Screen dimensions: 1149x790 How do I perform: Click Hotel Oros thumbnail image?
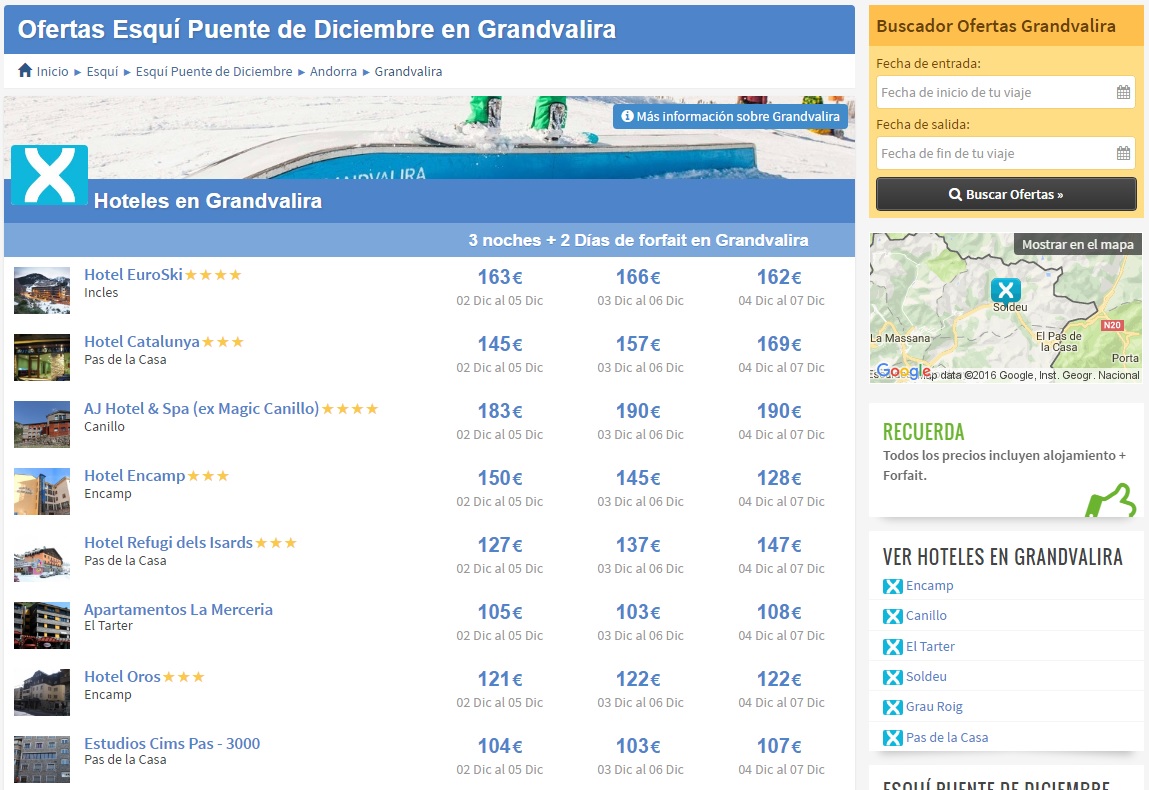[x=42, y=692]
